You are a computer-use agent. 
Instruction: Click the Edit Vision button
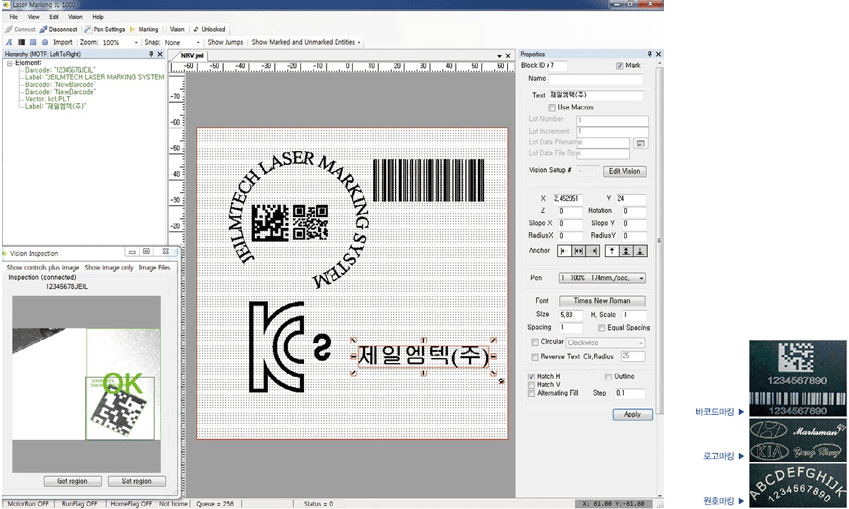click(x=624, y=171)
